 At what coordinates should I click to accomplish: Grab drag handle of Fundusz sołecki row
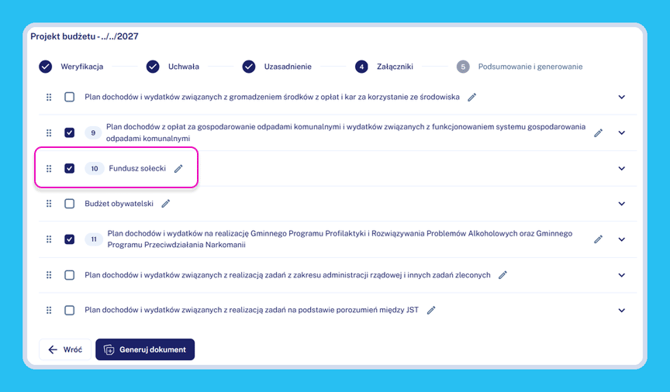(49, 168)
